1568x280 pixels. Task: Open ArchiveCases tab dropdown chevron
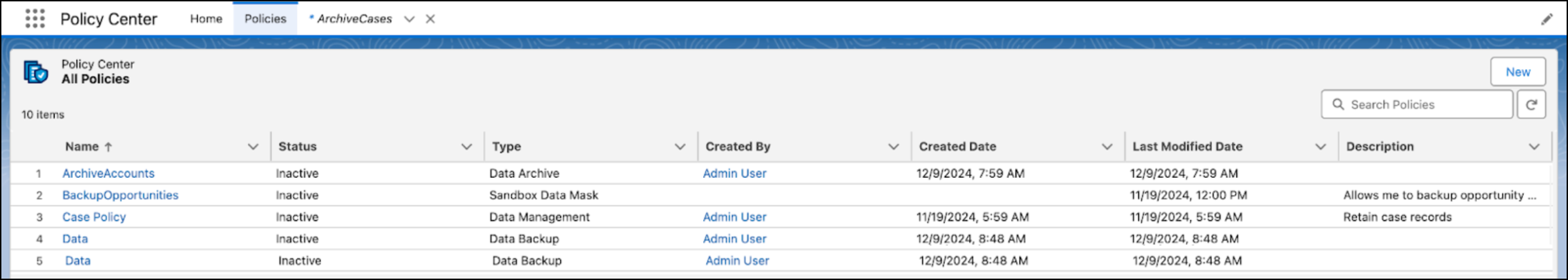409,19
